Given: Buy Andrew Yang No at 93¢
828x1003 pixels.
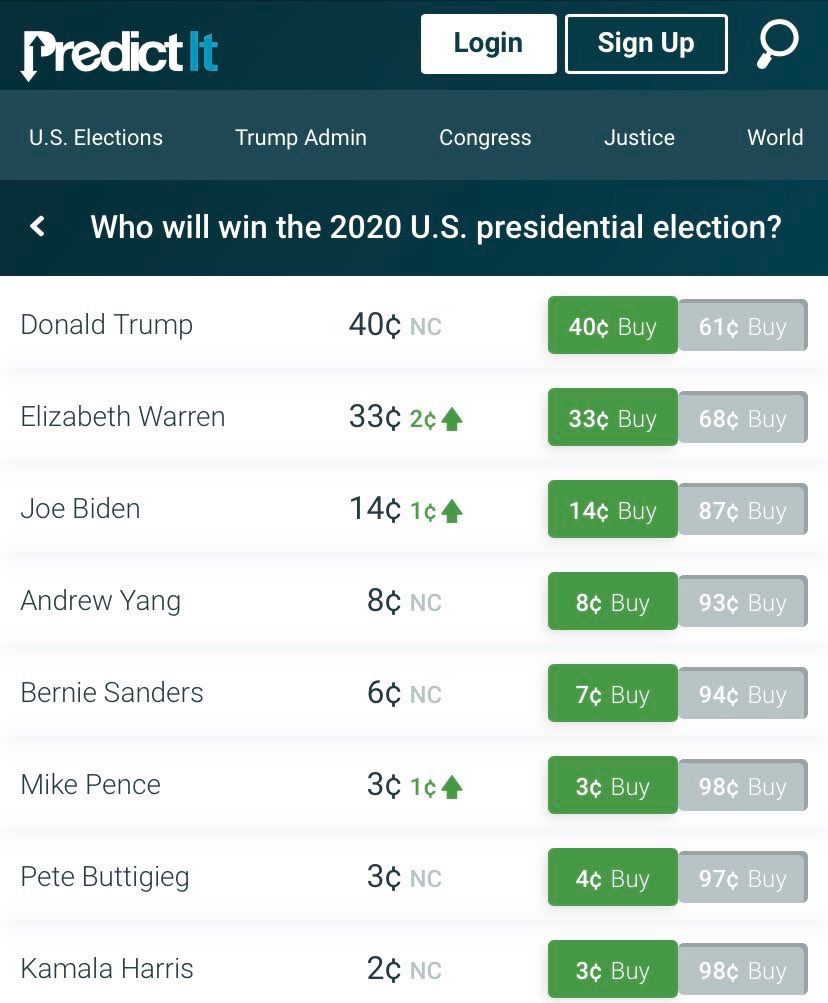Looking at the screenshot, I should 742,602.
